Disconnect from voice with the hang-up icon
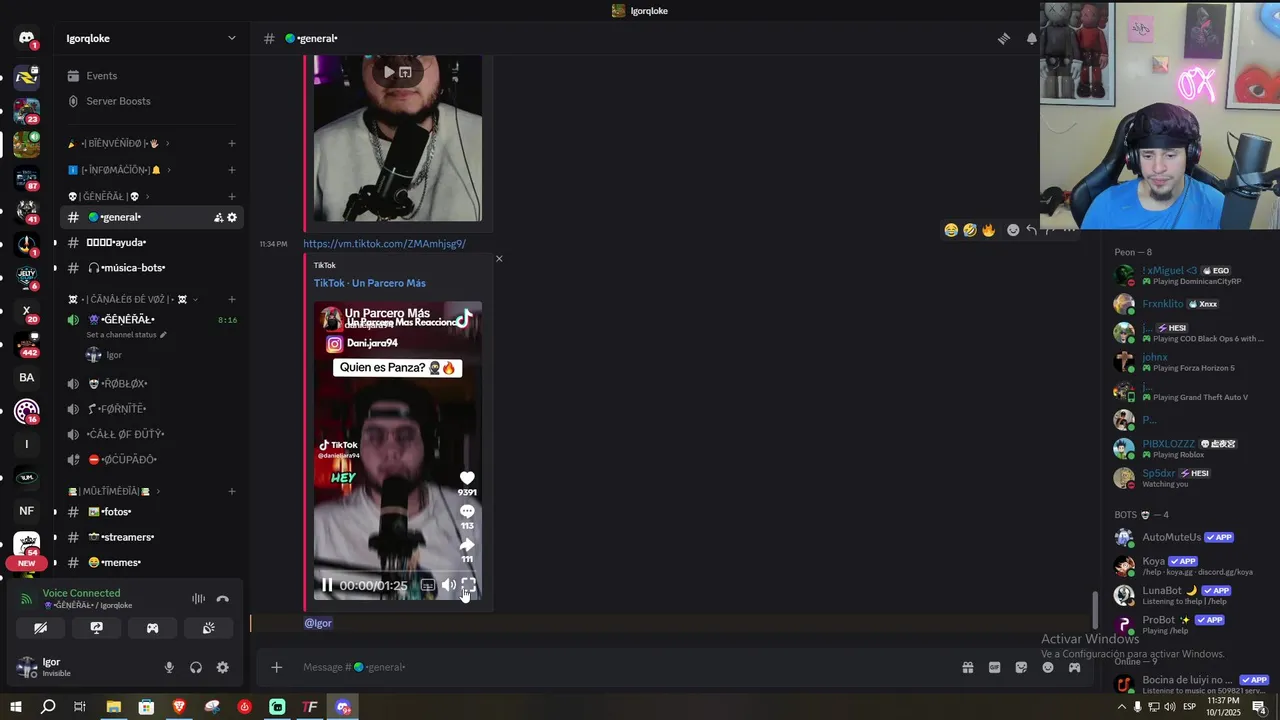 point(223,599)
